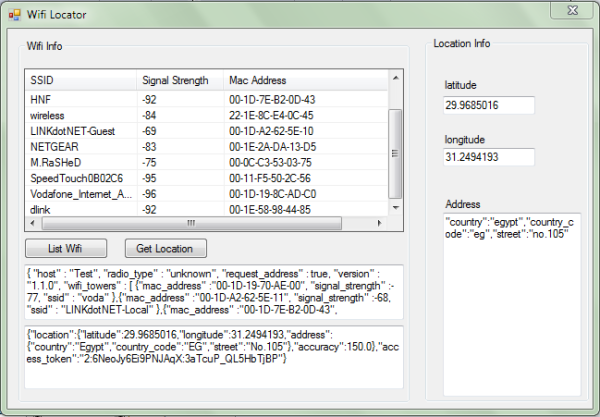Click signal strength value -95

149,178
